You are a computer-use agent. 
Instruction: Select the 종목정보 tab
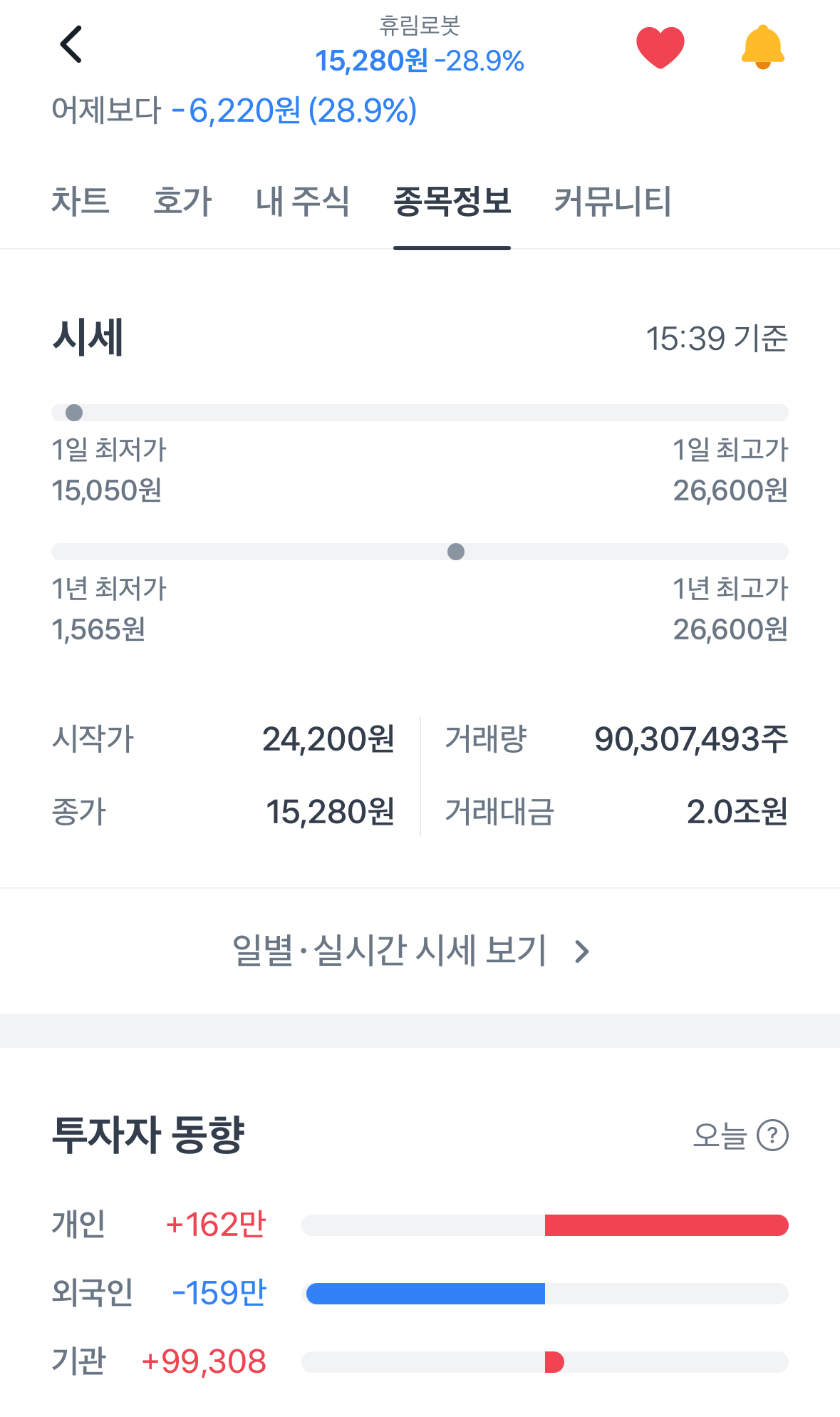(x=452, y=201)
